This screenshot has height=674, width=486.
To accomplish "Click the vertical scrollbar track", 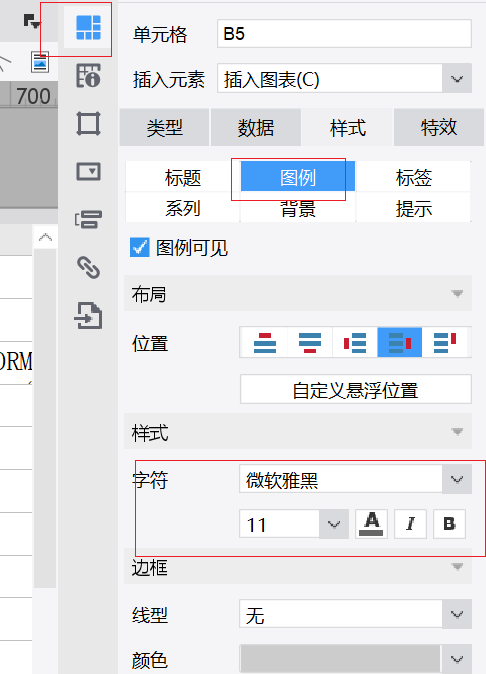I will [45, 418].
